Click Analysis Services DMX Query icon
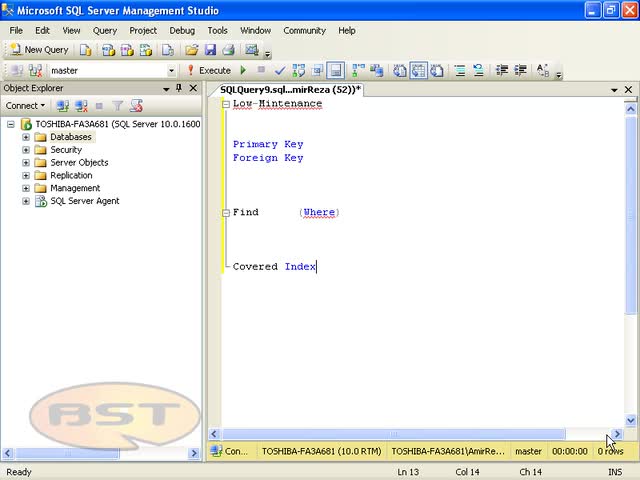 [127, 50]
